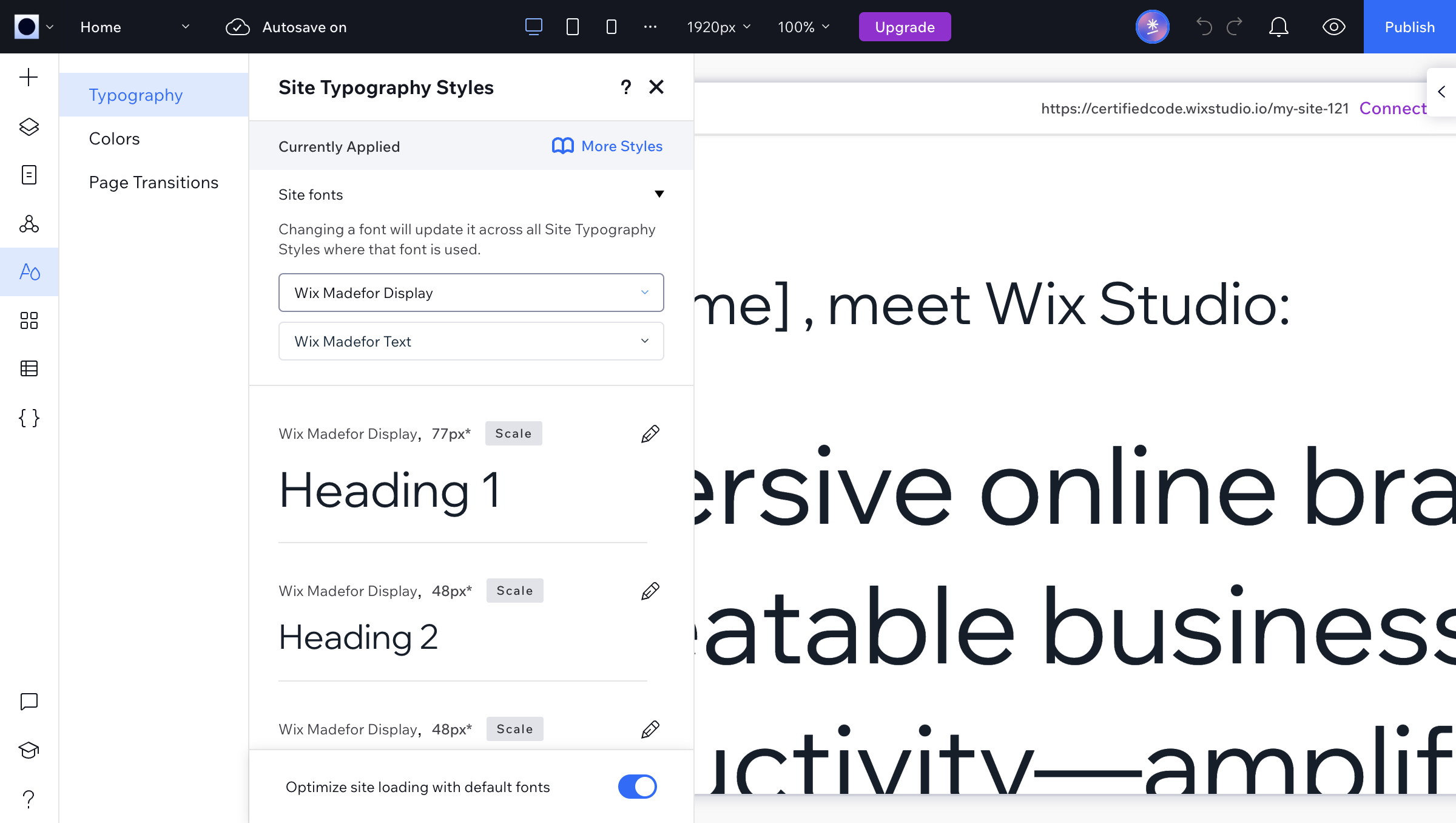This screenshot has width=1456, height=823.
Task: Open the Wix Madefor Text font dropdown
Action: click(471, 341)
